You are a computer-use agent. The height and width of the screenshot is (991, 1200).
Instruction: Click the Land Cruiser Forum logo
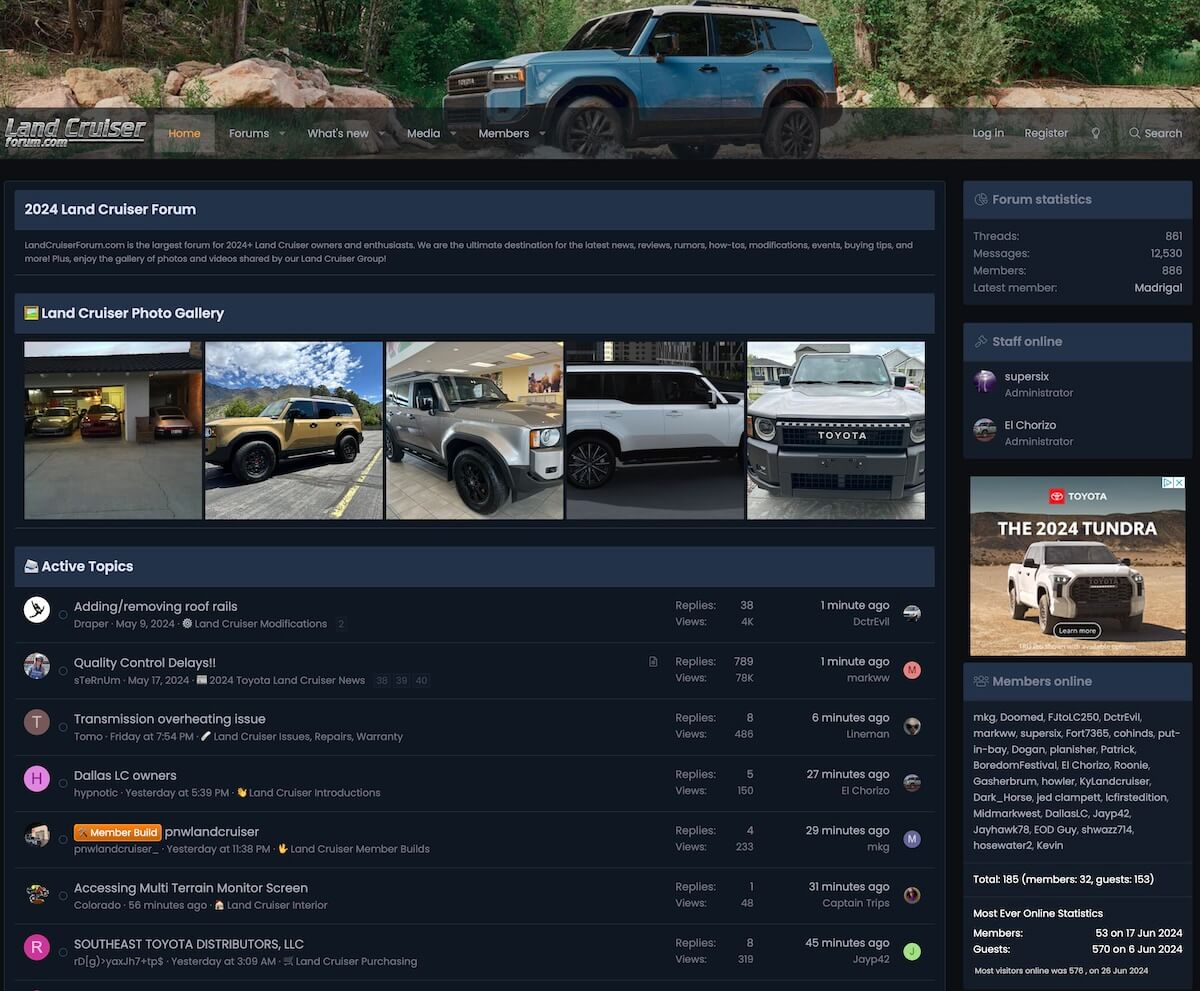click(x=76, y=133)
